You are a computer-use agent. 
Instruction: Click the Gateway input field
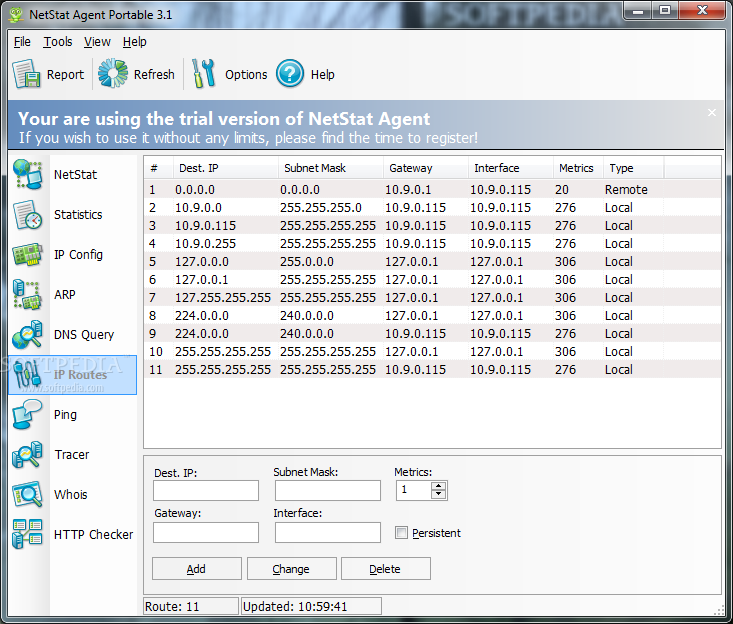click(206, 532)
